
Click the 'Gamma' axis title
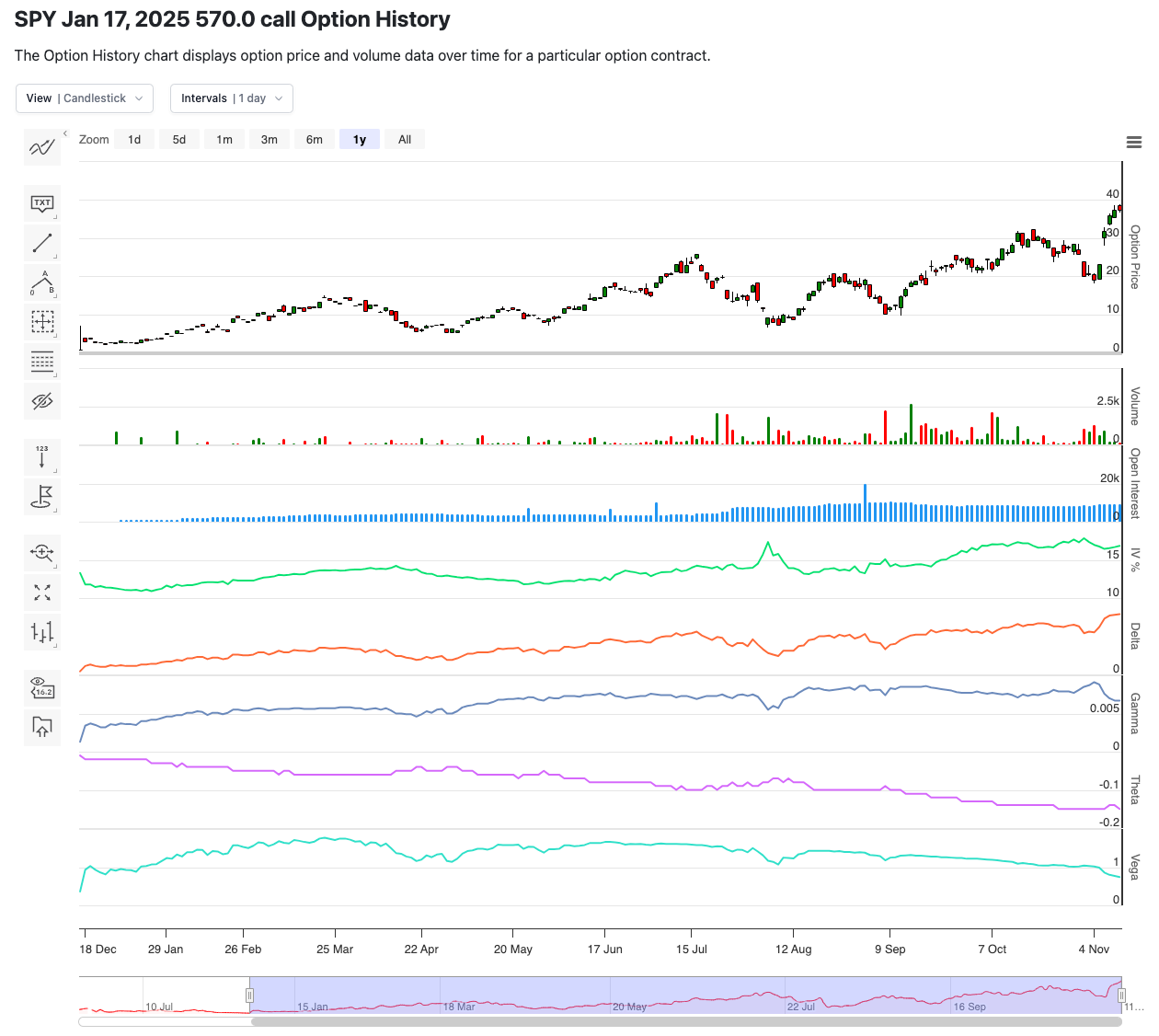click(1135, 713)
